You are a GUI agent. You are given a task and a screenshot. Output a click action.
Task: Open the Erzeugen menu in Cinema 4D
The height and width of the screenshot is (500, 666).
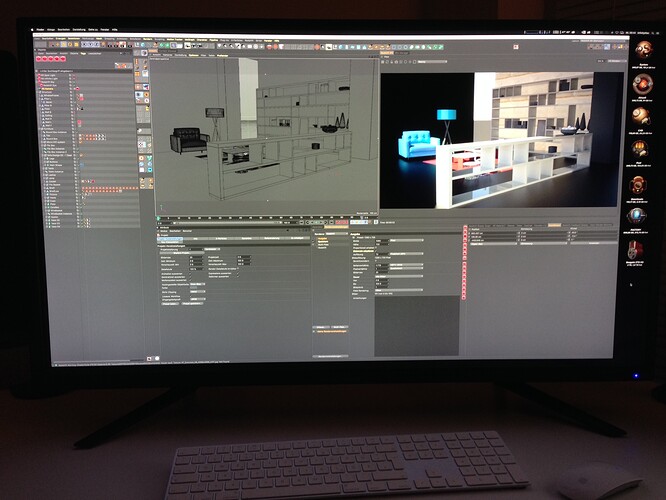[x=61, y=39]
